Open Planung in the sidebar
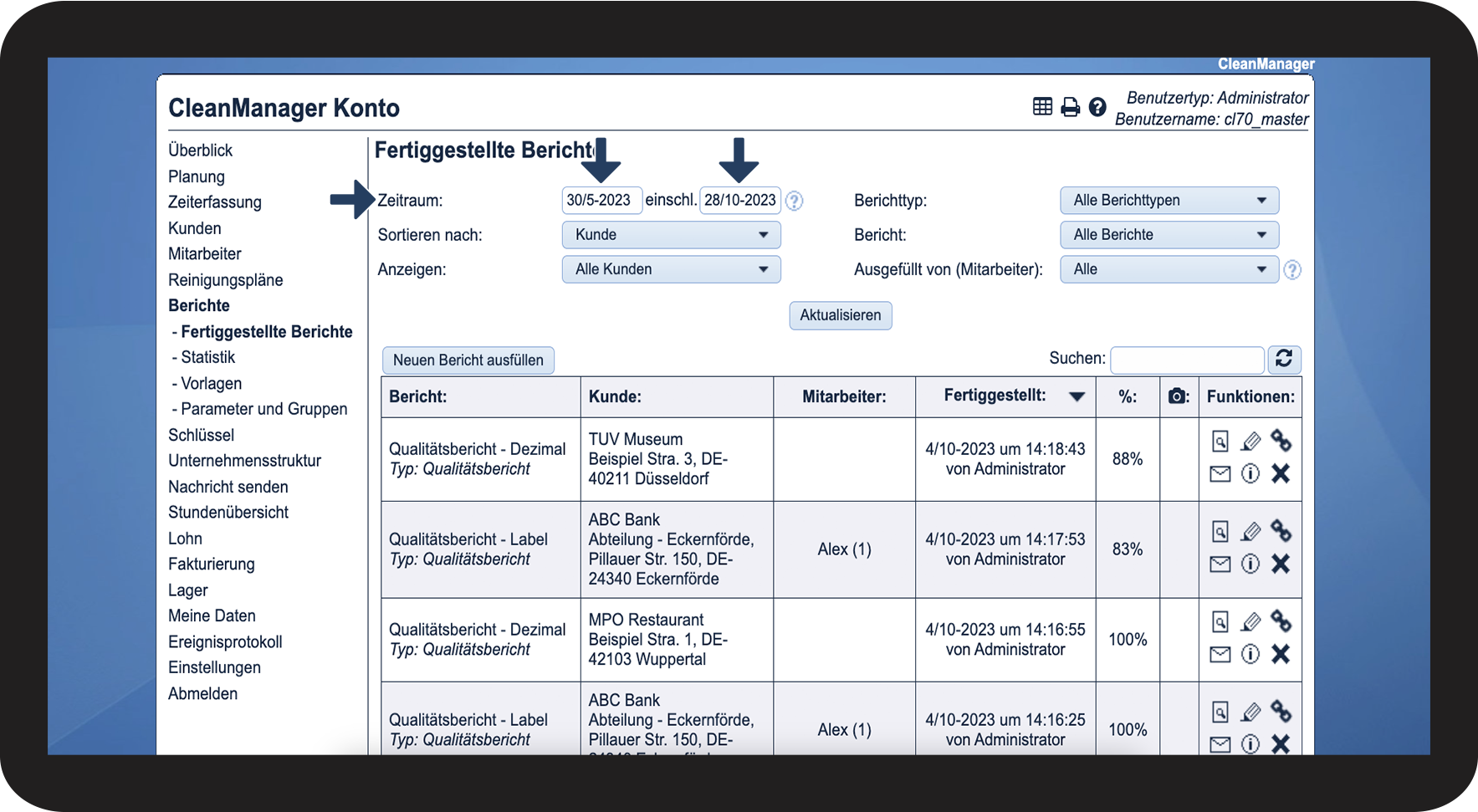This screenshot has height=812, width=1478. click(x=197, y=176)
